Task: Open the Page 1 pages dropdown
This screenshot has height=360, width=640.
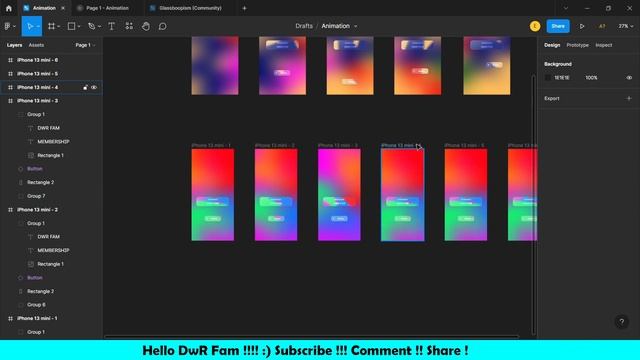Action: (85, 45)
